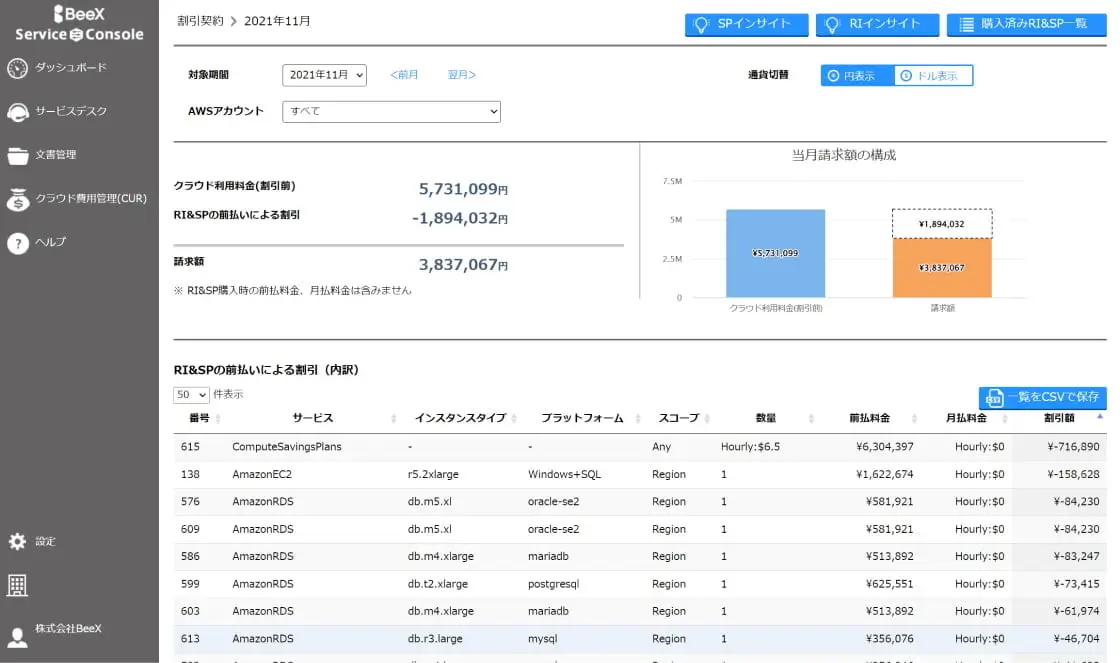Screen dimensions: 1120x663
Task: Click the r5.2xlarge instance type cell
Action: [x=433, y=474]
